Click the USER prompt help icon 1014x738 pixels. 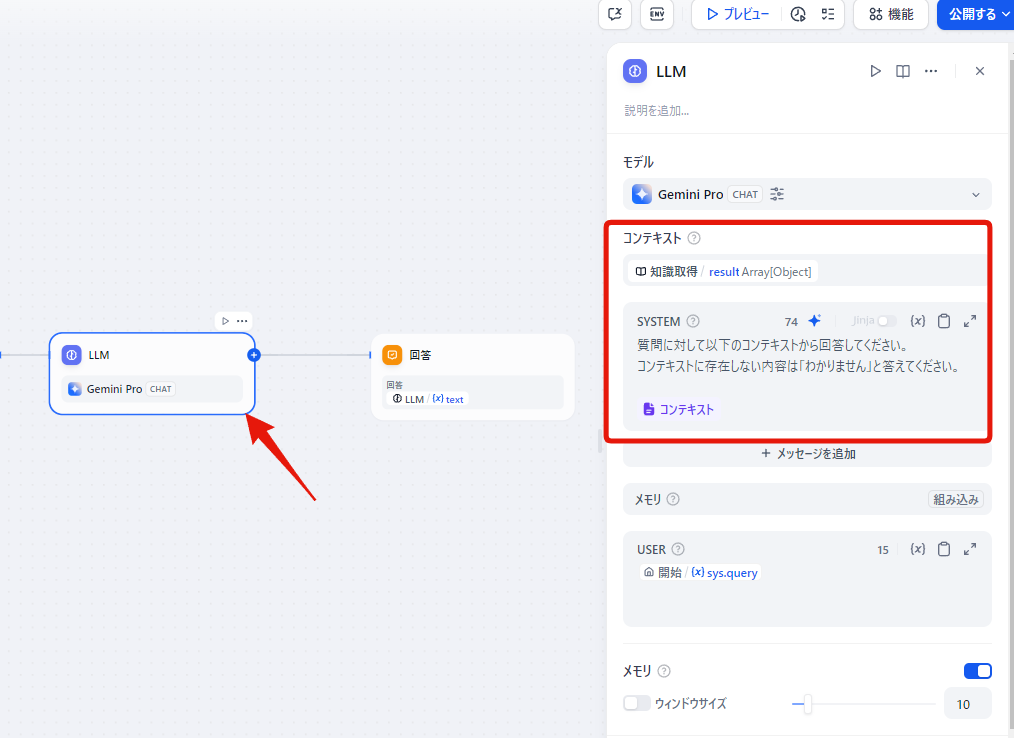point(678,549)
